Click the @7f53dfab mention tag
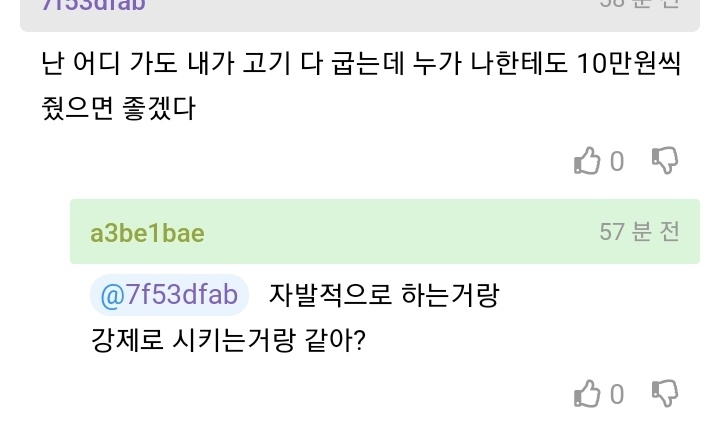The image size is (720, 421). (169, 295)
